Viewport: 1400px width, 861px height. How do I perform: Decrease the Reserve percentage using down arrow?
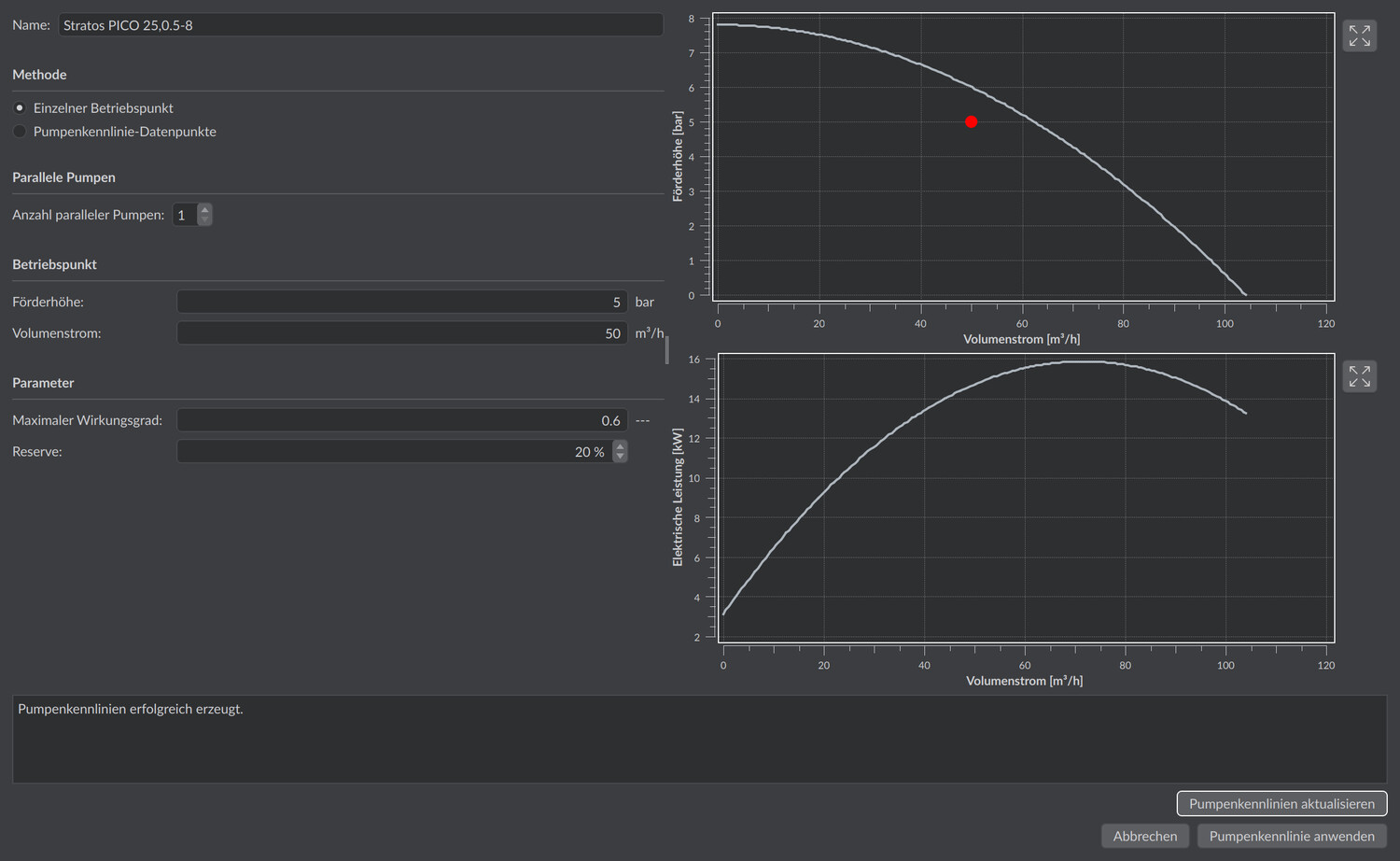[620, 458]
